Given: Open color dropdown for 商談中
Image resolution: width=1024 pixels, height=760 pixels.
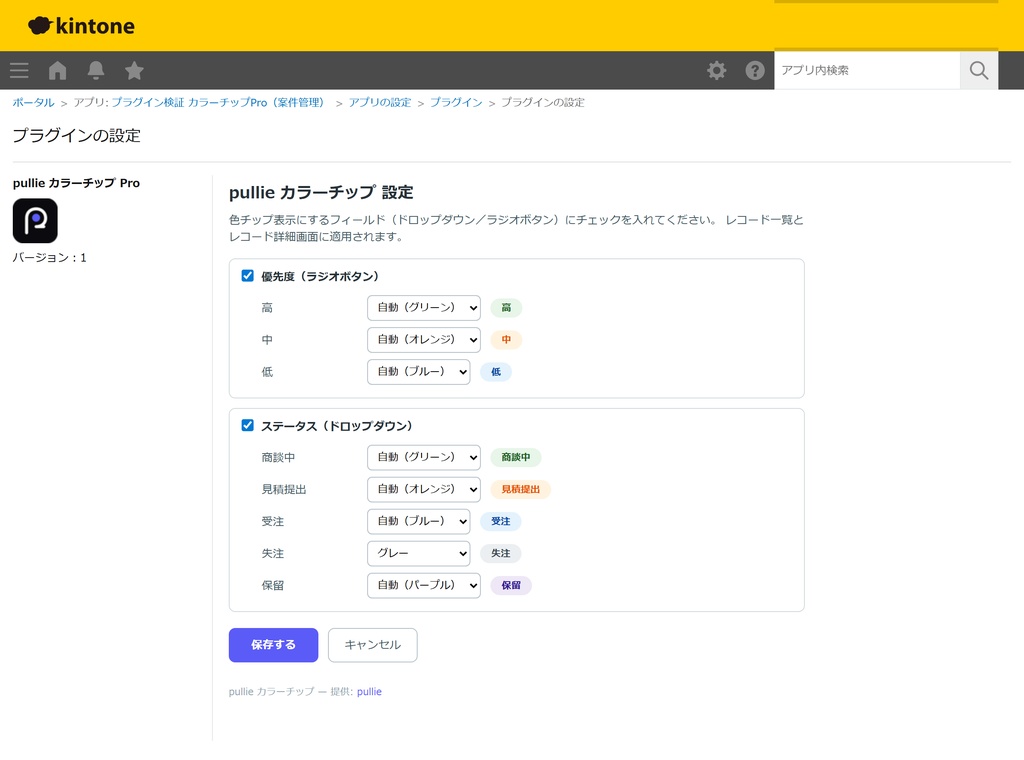Looking at the screenshot, I should 424,457.
